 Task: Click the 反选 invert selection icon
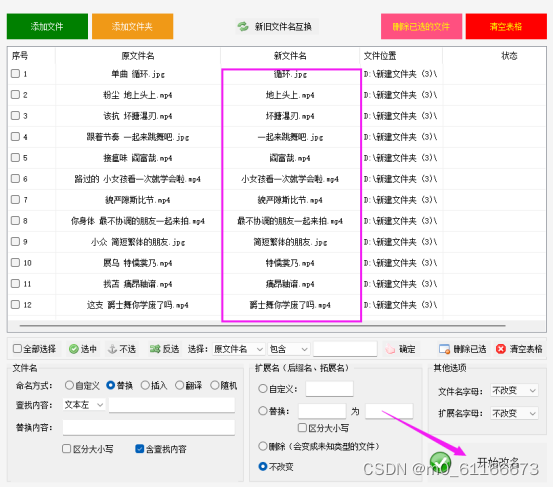coord(155,349)
